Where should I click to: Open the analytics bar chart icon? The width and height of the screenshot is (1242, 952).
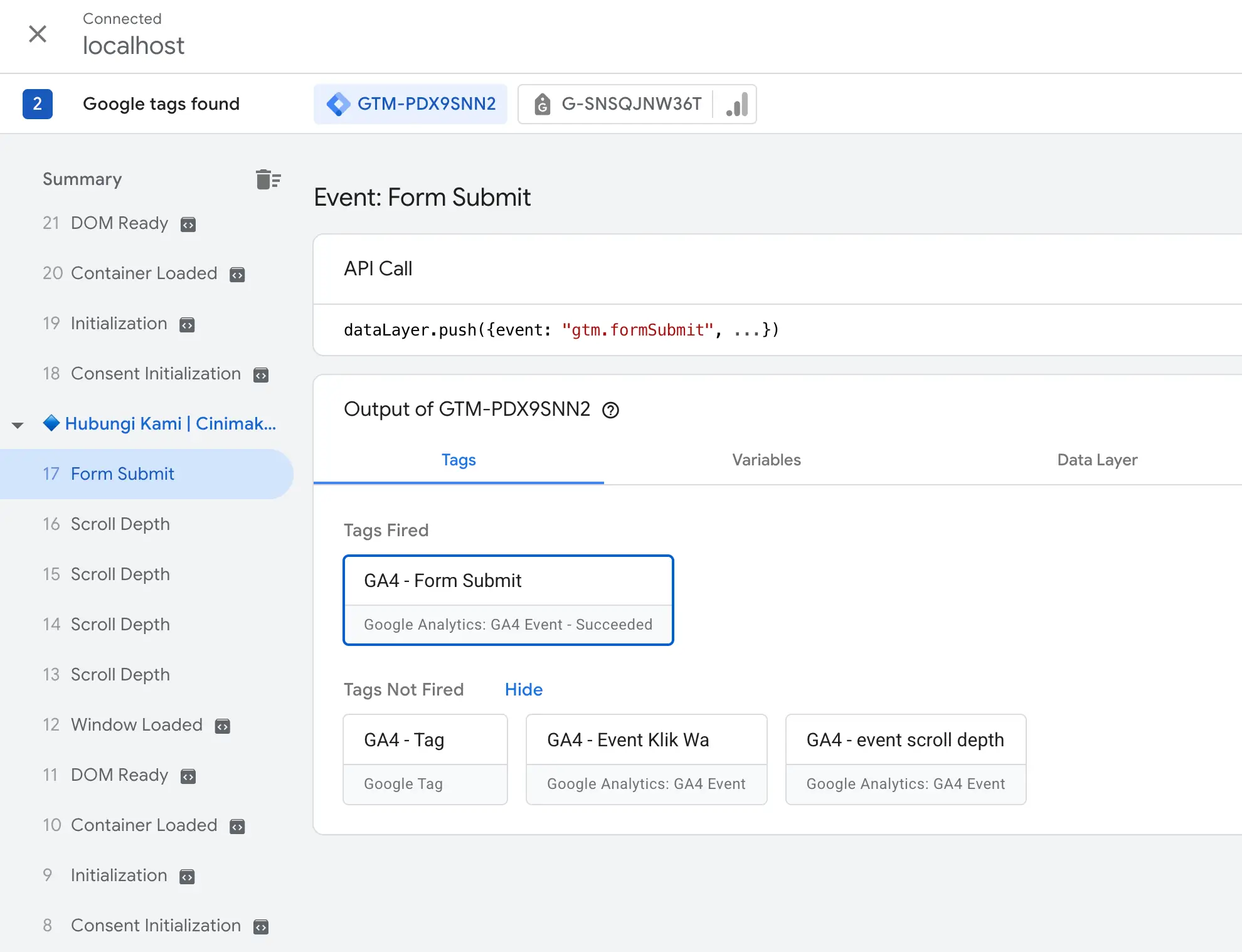tap(736, 104)
